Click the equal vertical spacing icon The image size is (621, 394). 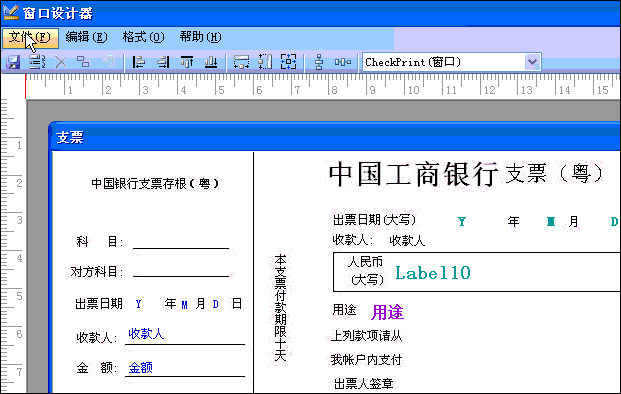(x=319, y=62)
